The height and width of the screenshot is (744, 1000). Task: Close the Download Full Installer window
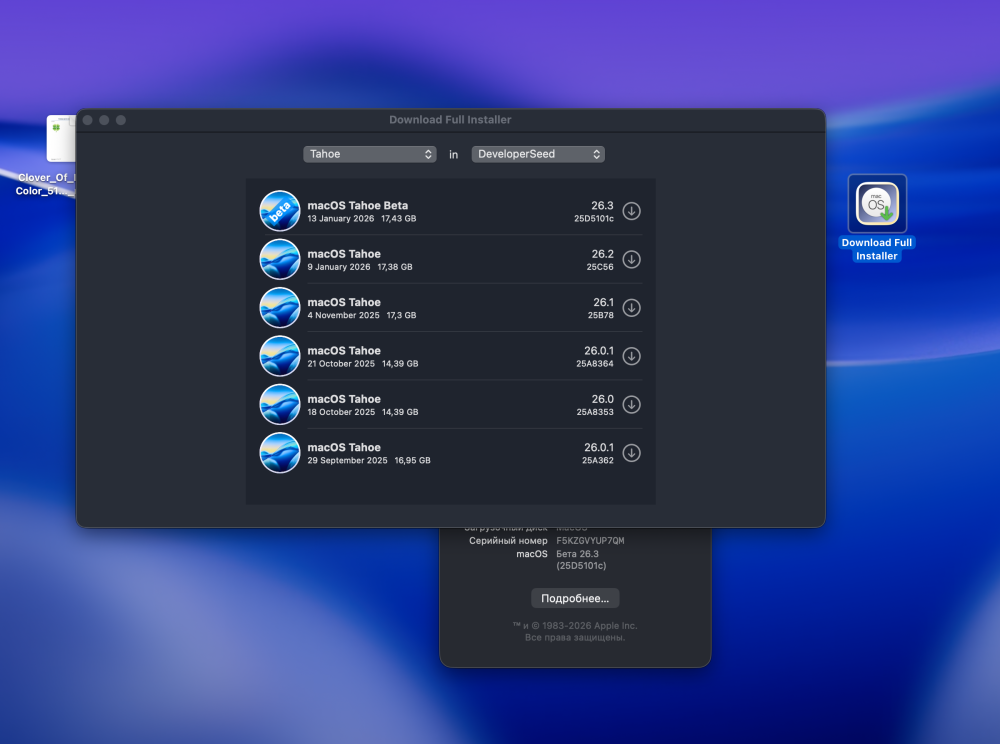88,120
